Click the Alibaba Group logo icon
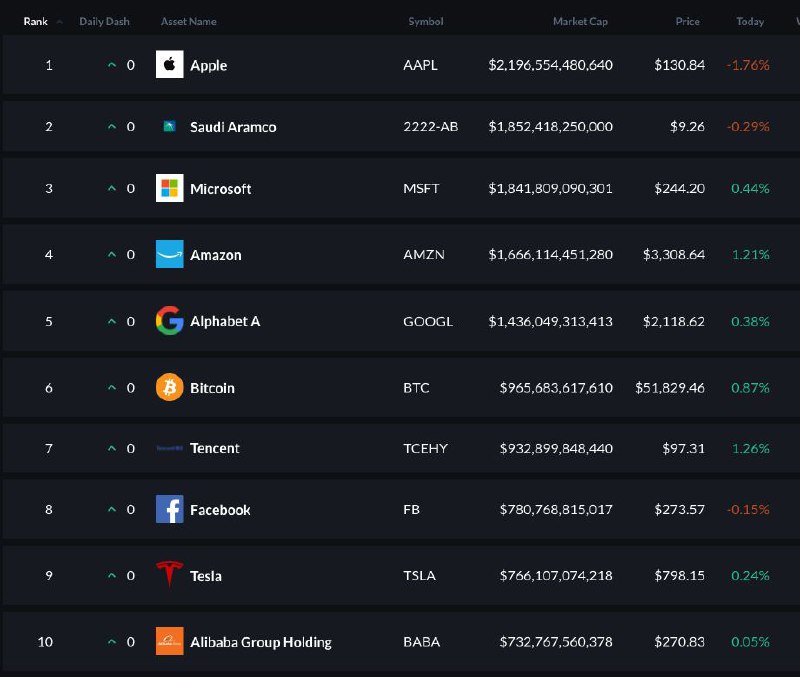This screenshot has width=800, height=677. [170, 641]
